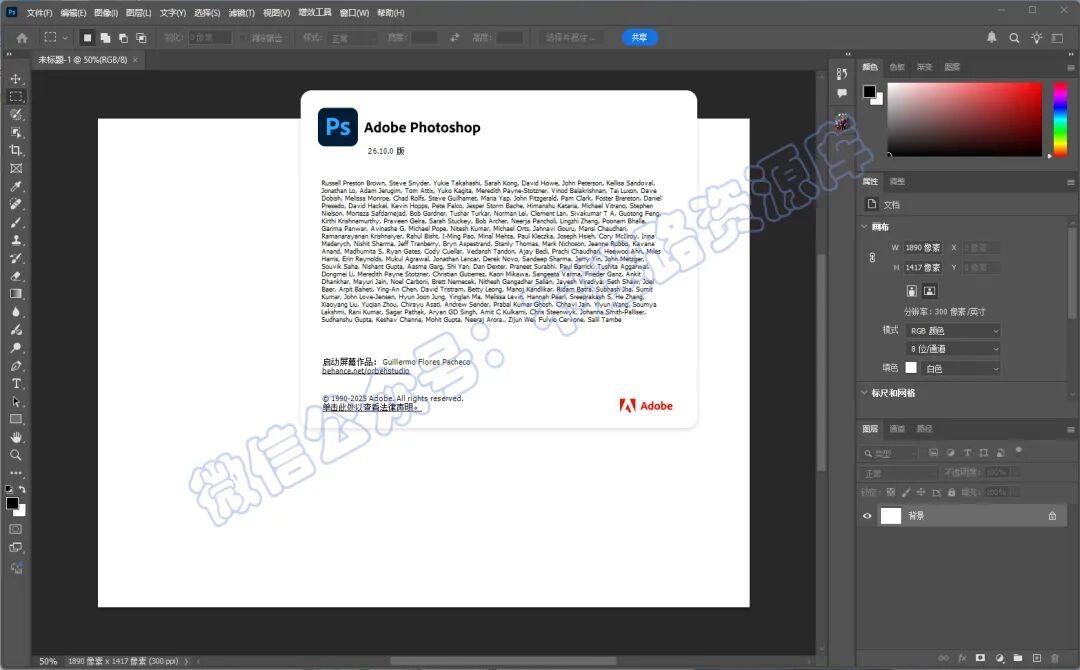The height and width of the screenshot is (670, 1080).
Task: Close the 未标题-1 document tab
Action: tap(135, 60)
